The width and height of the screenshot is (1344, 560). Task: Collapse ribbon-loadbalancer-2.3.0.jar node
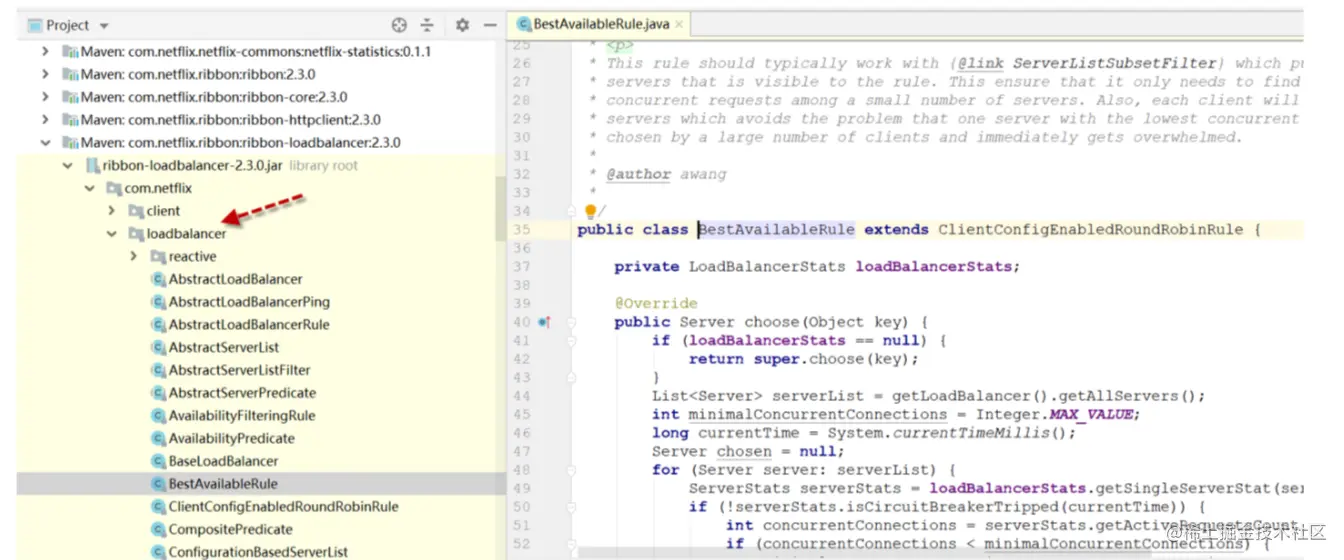pyautogui.click(x=67, y=166)
